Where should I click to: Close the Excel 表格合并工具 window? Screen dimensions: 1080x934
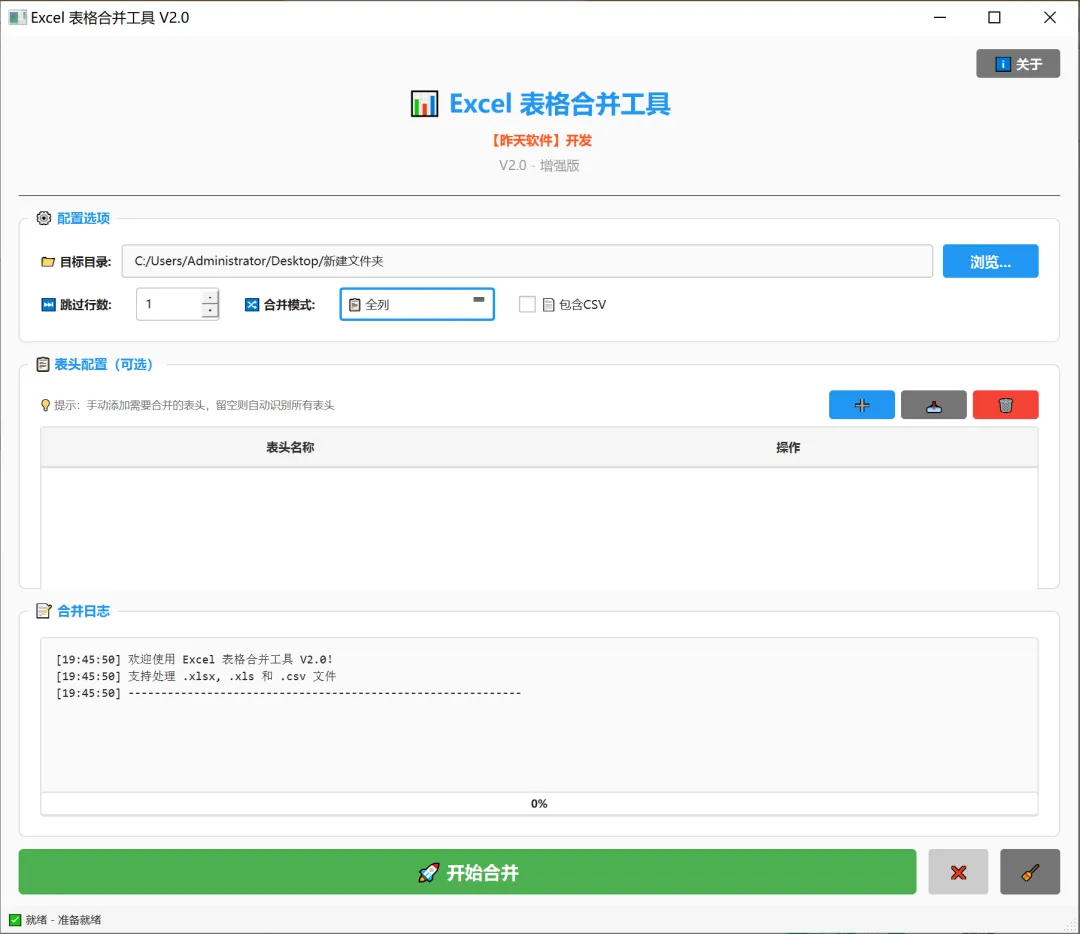[1049, 17]
